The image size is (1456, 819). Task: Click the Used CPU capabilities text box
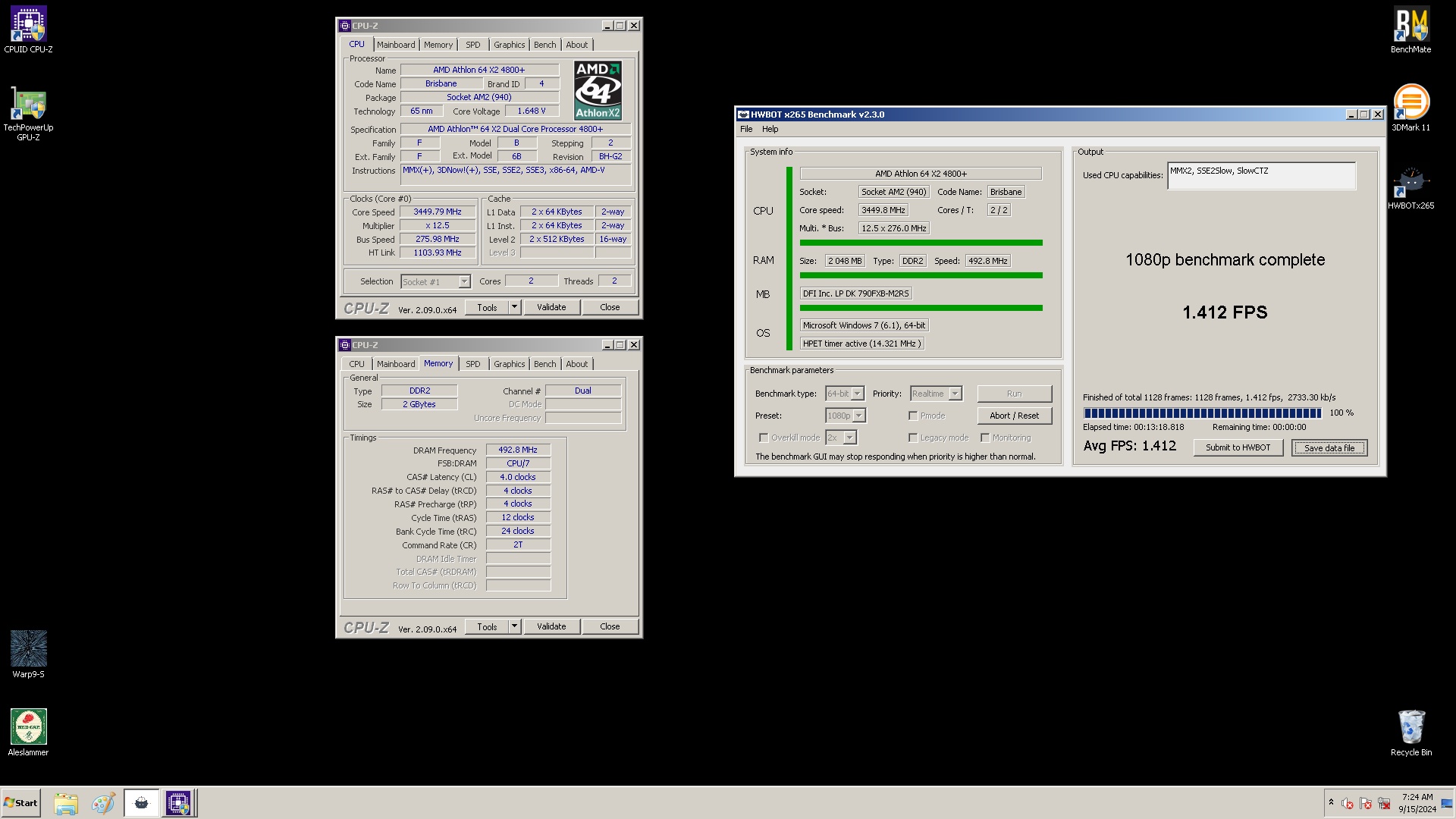(1261, 176)
